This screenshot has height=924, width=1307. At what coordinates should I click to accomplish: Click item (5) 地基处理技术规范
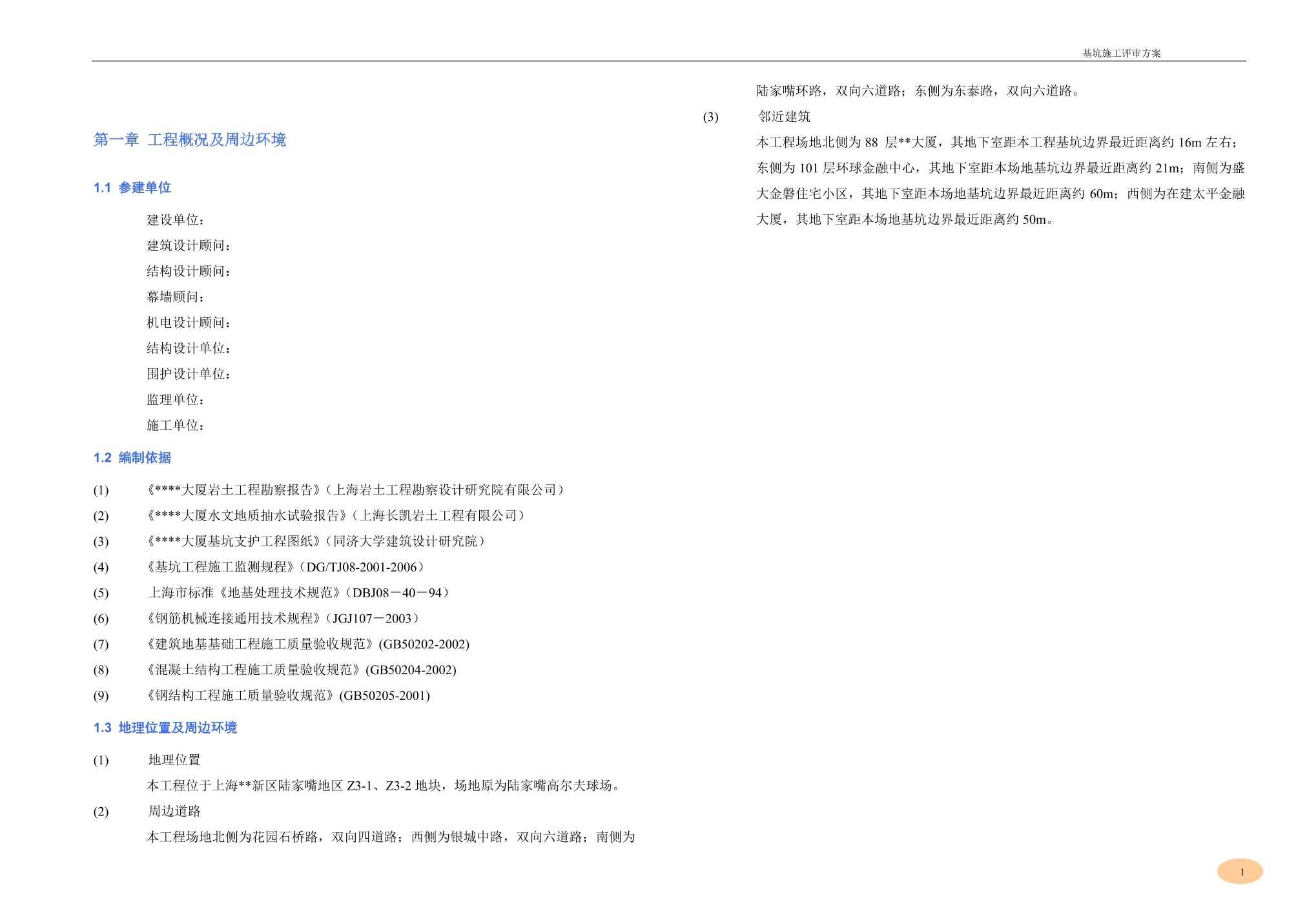(273, 593)
